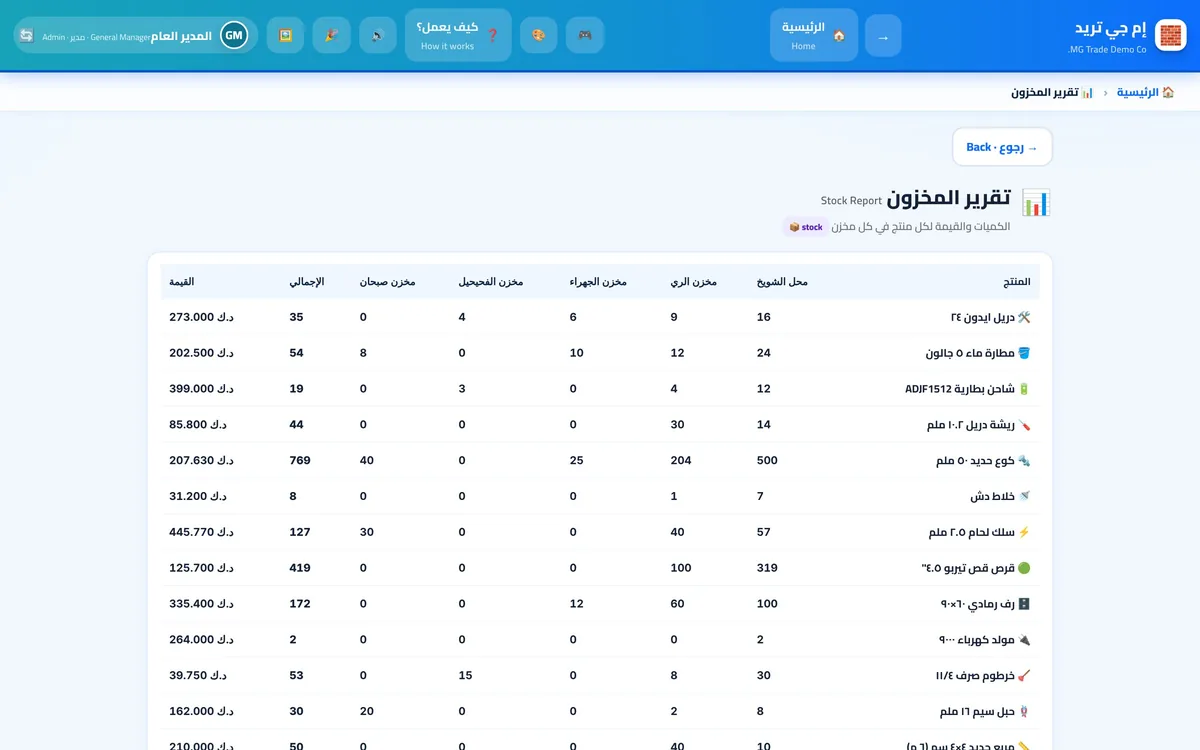Image resolution: width=1200 pixels, height=750 pixels.
Task: Select the دريل ايدون ٢٤ product row name
Action: coord(990,317)
